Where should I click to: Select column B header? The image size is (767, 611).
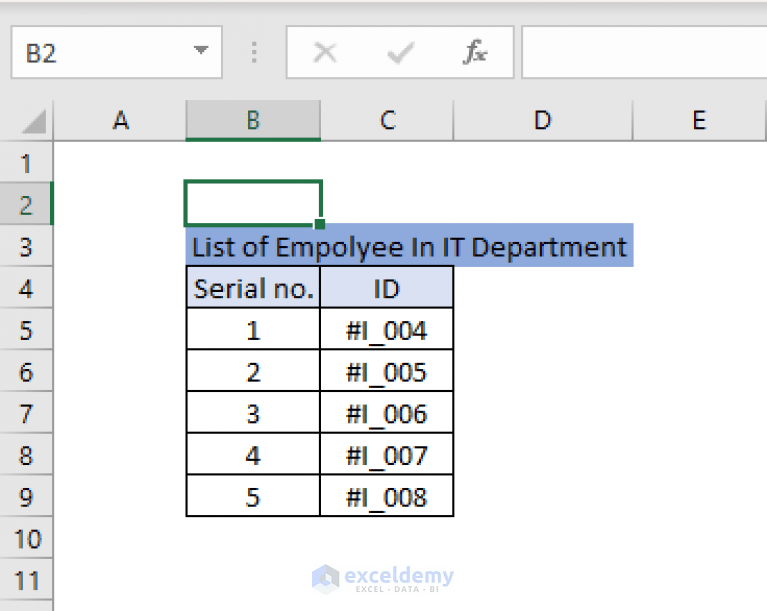point(253,120)
